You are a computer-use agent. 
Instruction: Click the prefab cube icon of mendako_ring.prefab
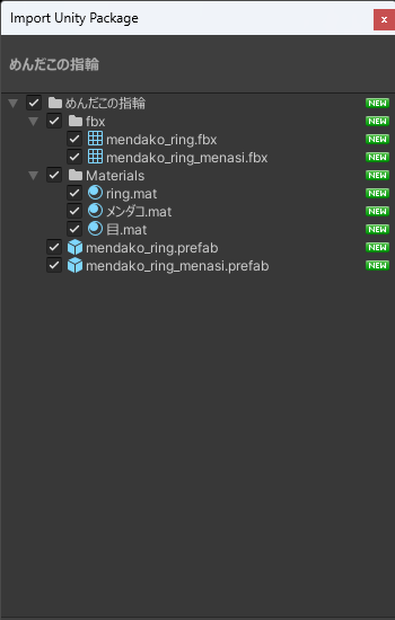pos(75,248)
